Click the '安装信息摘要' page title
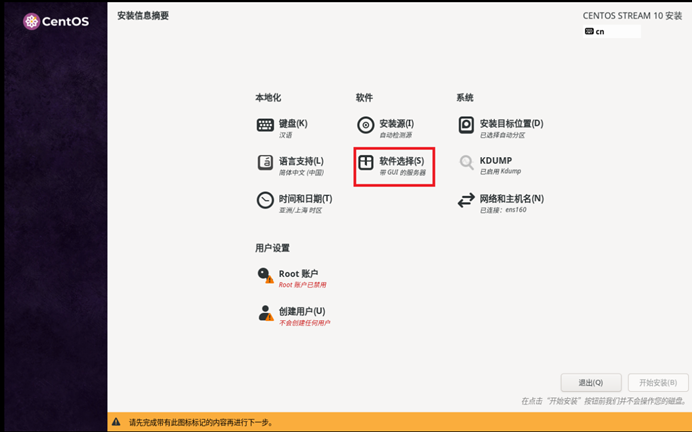The height and width of the screenshot is (432, 692). (143, 16)
